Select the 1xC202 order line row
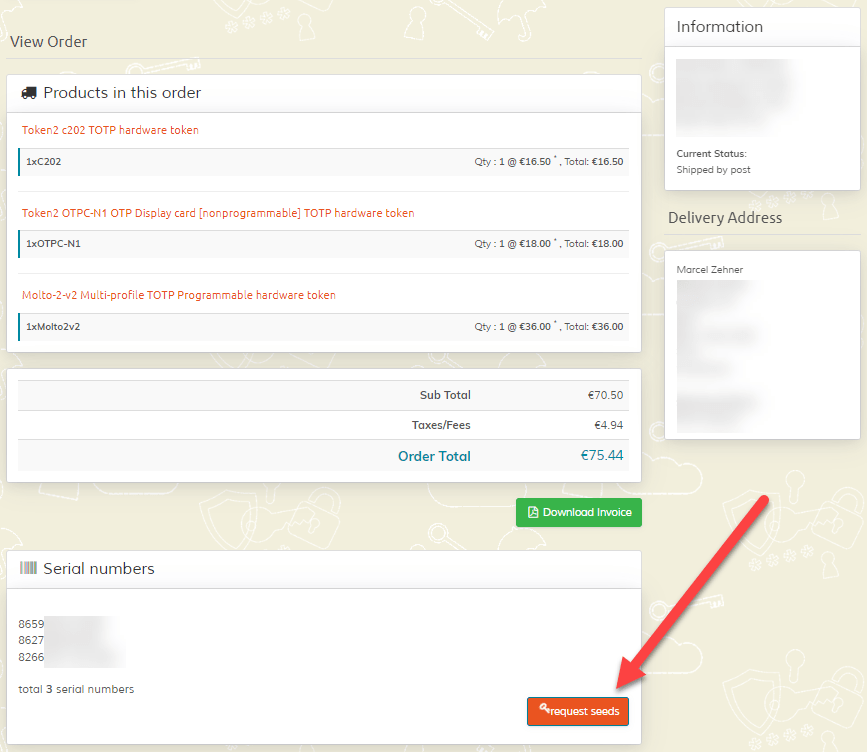The height and width of the screenshot is (752, 867). [x=323, y=161]
